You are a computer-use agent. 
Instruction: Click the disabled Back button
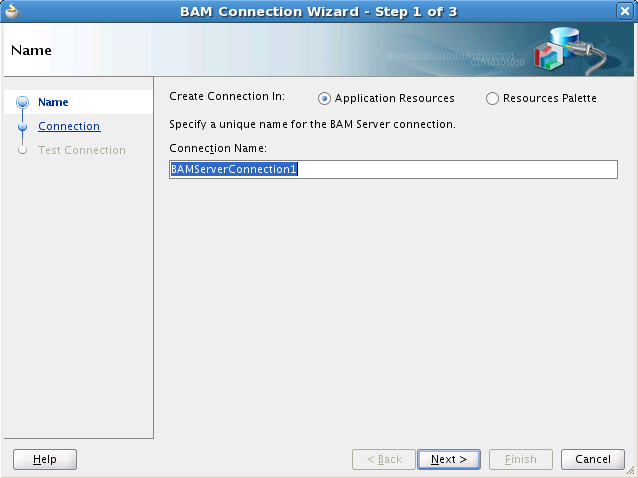point(384,459)
